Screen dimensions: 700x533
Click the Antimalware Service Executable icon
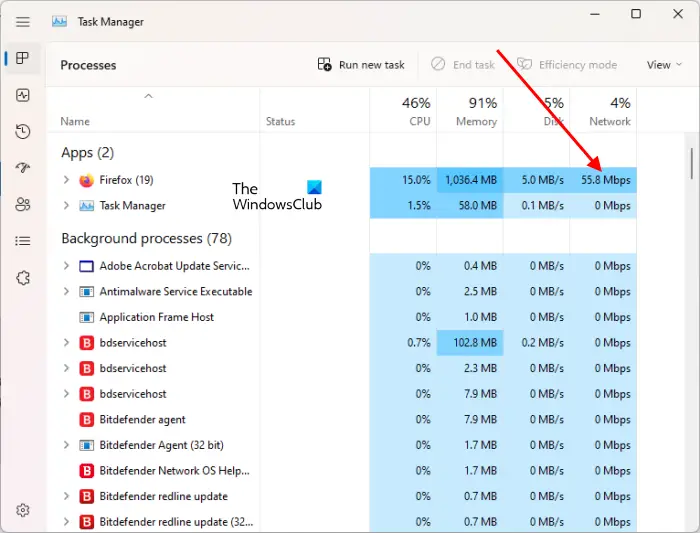pyautogui.click(x=87, y=291)
